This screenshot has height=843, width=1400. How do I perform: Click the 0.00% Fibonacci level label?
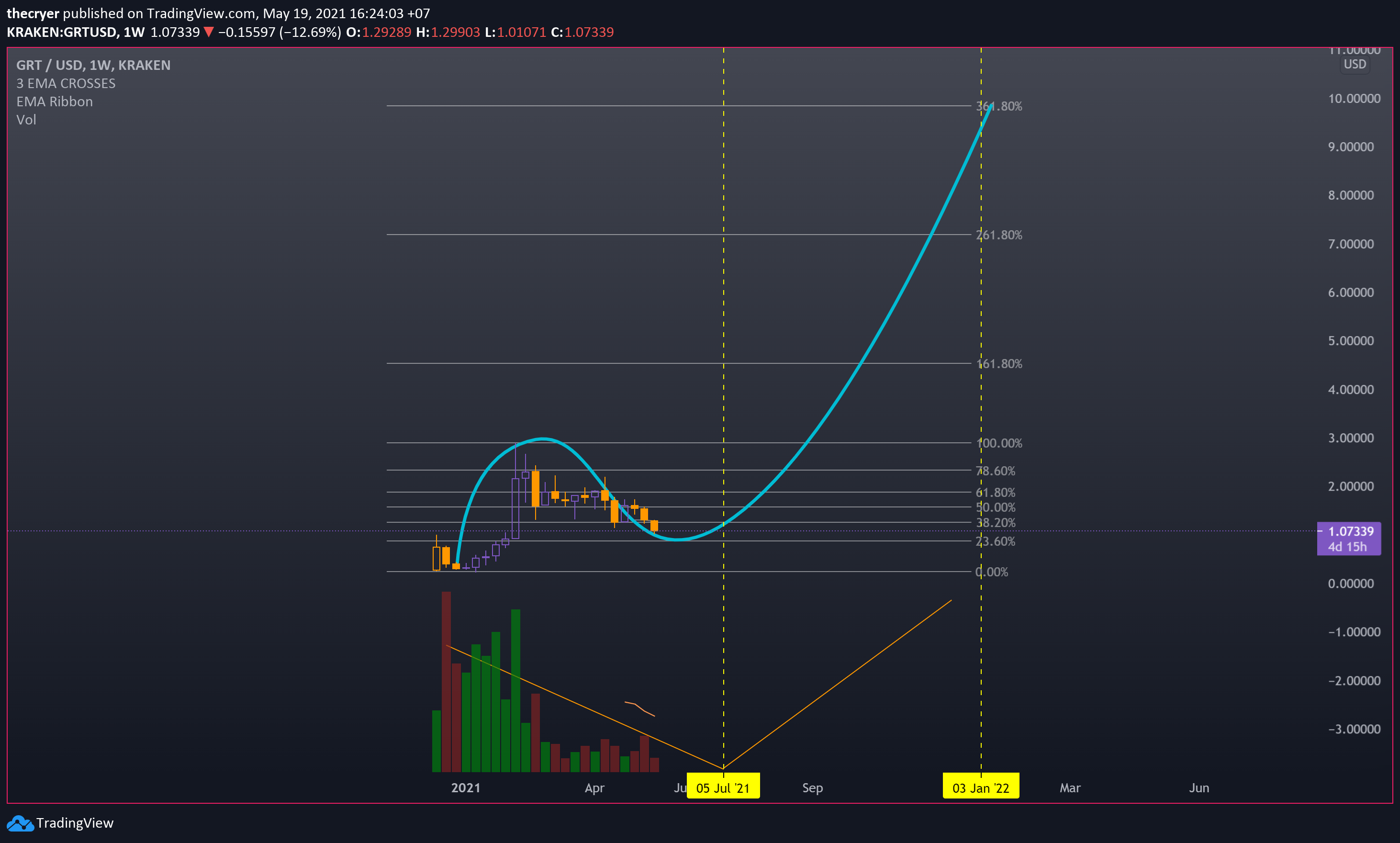[992, 572]
